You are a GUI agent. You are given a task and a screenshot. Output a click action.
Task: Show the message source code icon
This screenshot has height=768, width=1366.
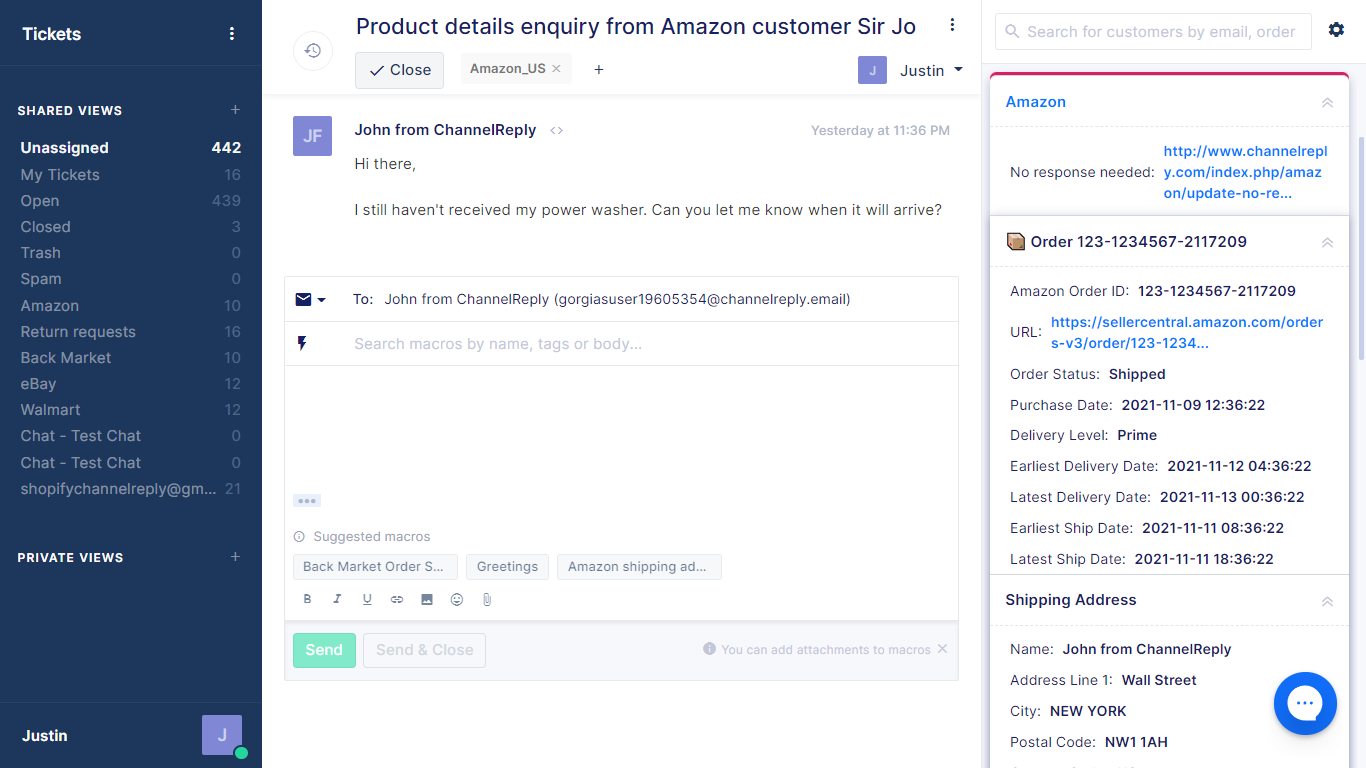click(x=557, y=131)
